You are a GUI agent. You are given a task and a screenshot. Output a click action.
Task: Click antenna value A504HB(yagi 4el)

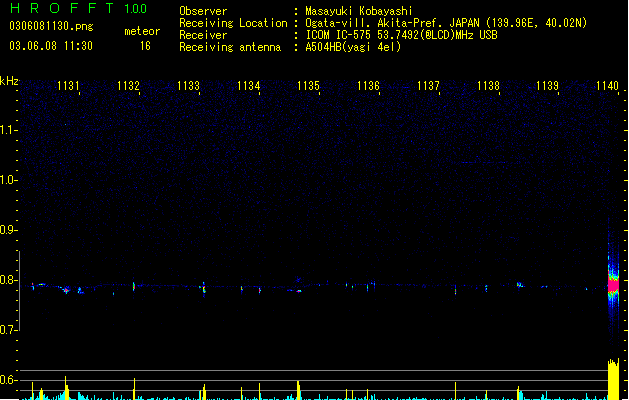point(353,47)
